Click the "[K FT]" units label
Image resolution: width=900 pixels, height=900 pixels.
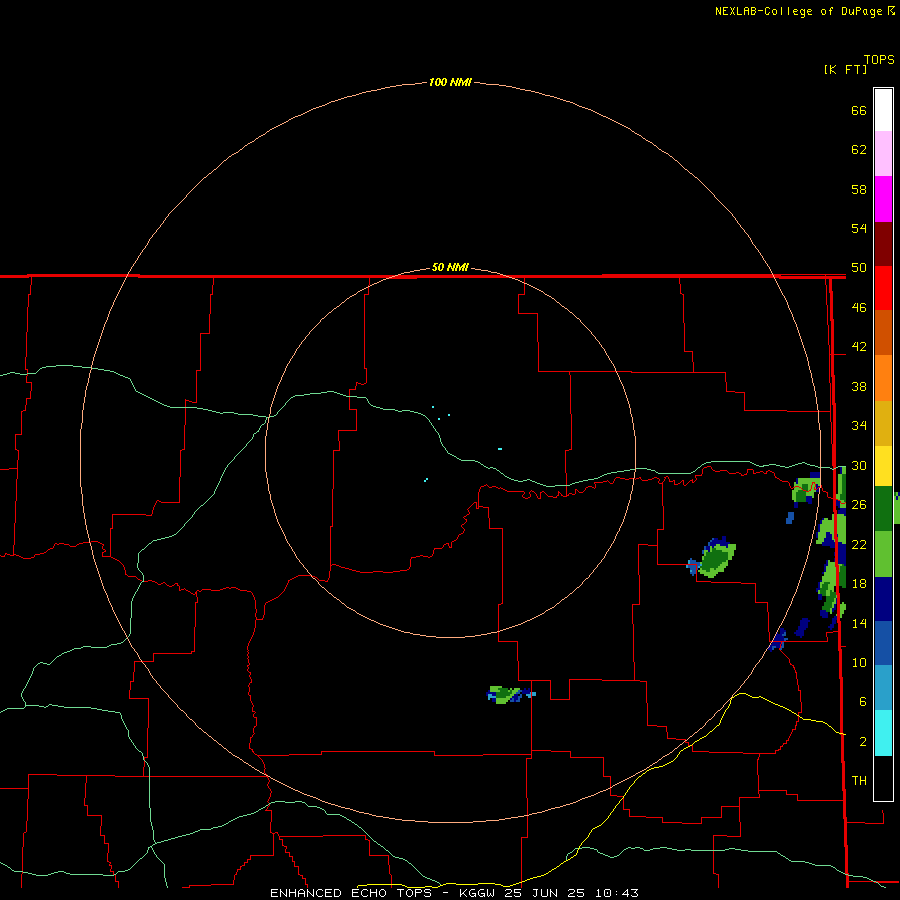click(x=845, y=69)
